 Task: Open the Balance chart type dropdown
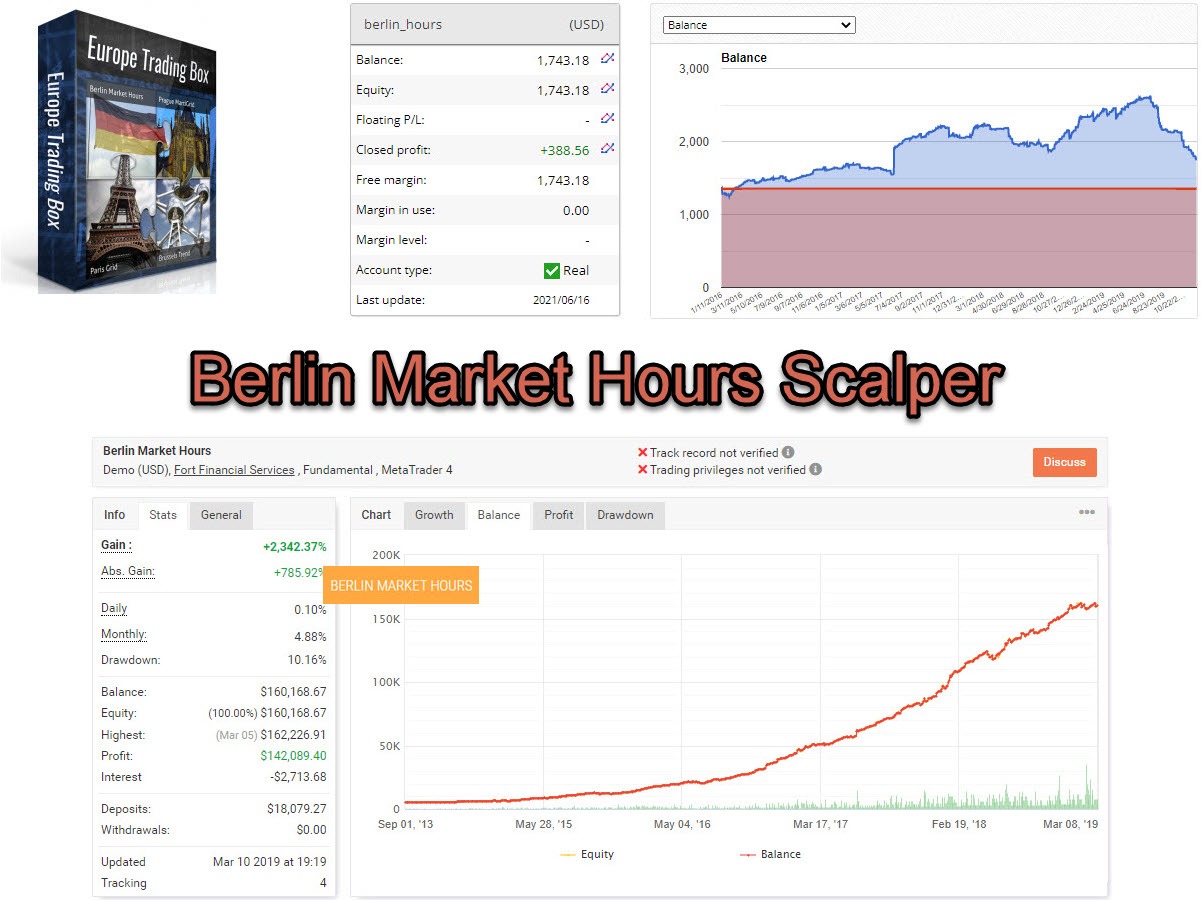point(759,25)
